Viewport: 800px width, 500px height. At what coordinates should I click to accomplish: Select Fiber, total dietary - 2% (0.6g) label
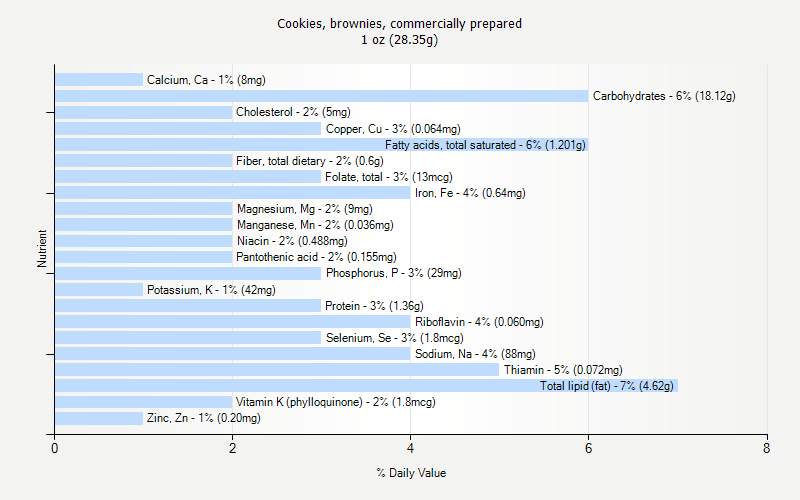click(x=310, y=161)
